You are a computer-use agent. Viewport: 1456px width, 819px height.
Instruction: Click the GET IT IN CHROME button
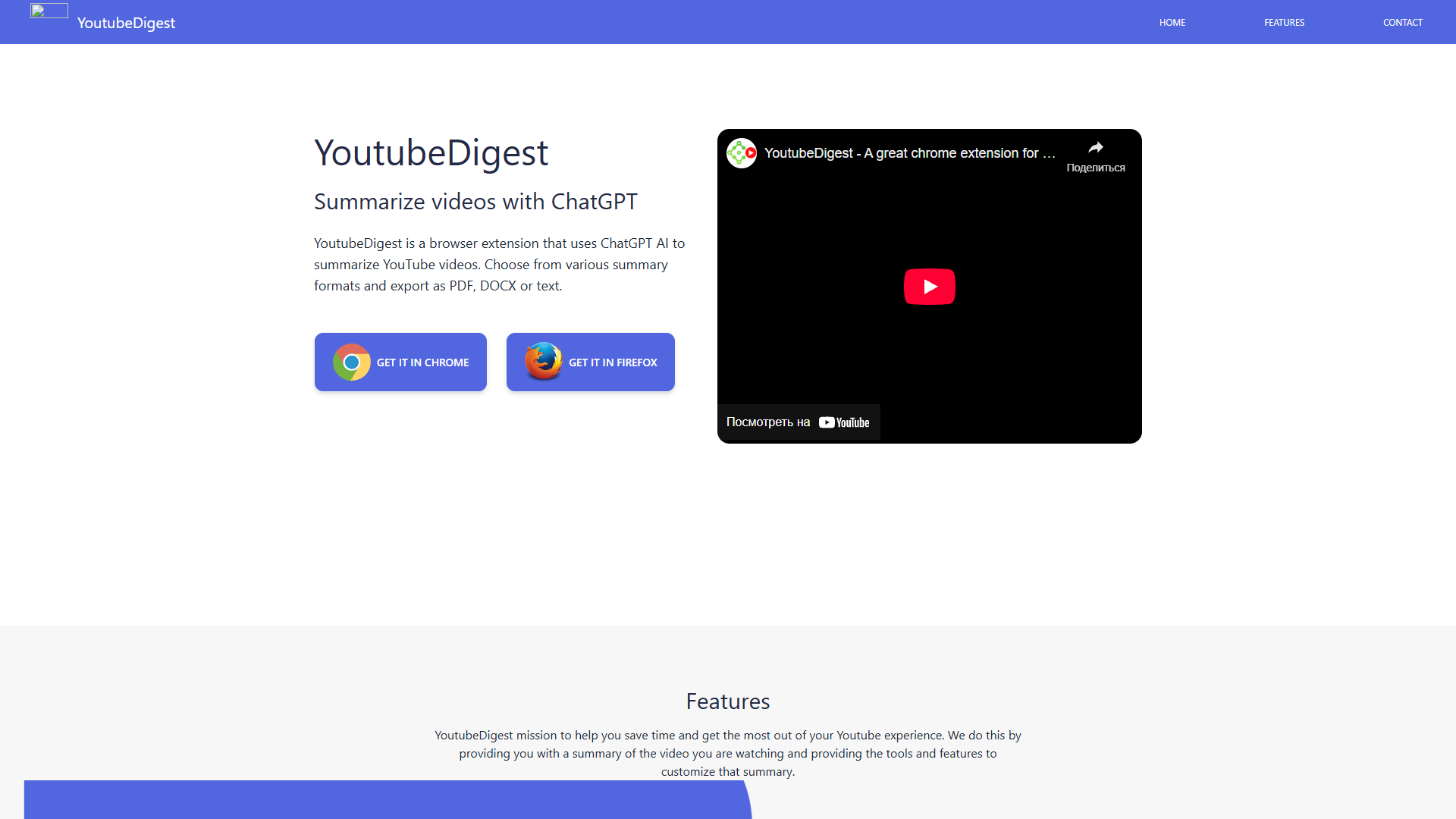click(400, 362)
